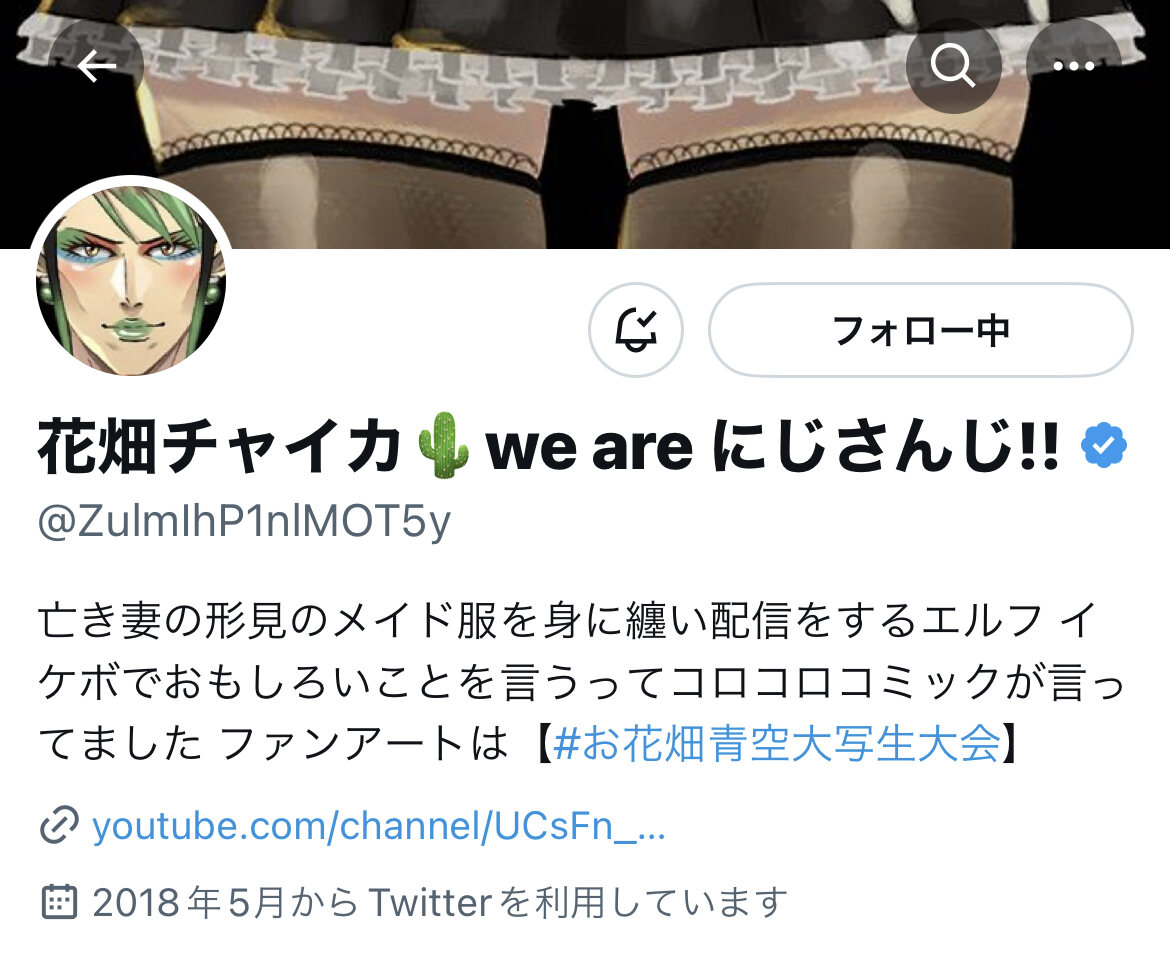The width and height of the screenshot is (1170, 965).
Task: Select the @ZulmIhP1nlMOT5y handle text
Action: 244,522
